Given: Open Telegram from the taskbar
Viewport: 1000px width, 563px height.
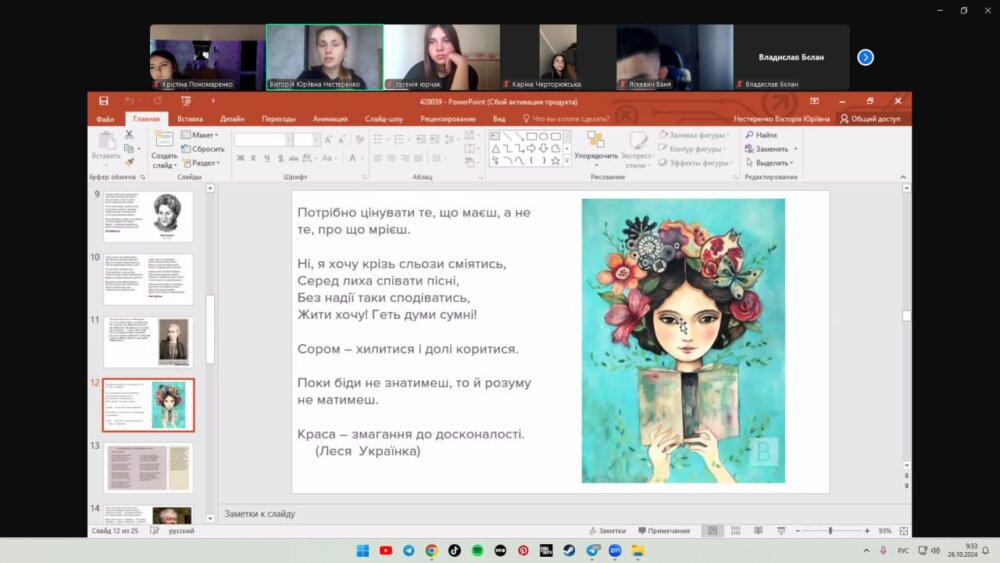Looking at the screenshot, I should (408, 550).
